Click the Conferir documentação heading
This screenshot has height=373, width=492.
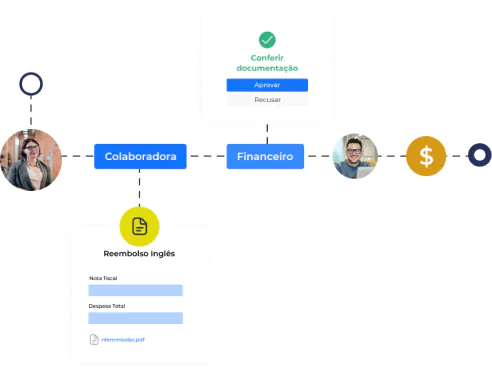[267, 63]
